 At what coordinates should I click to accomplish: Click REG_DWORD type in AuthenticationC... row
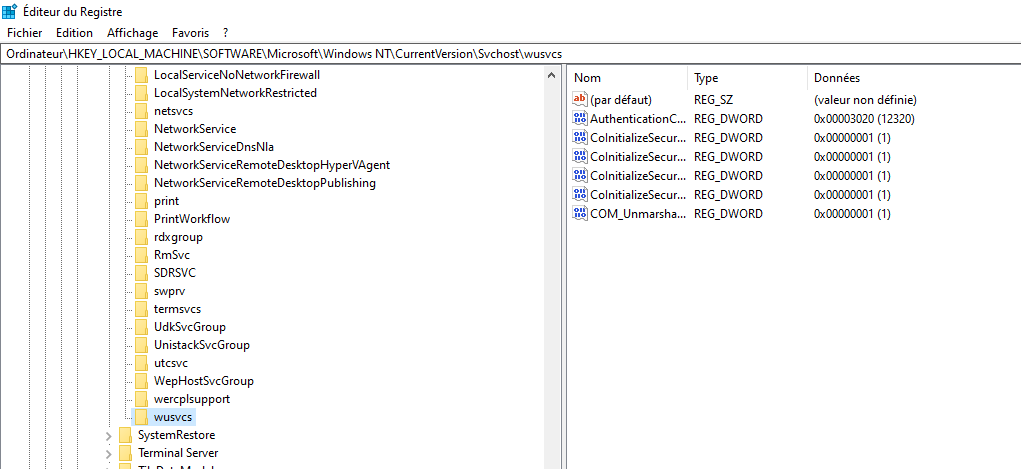[x=728, y=119]
